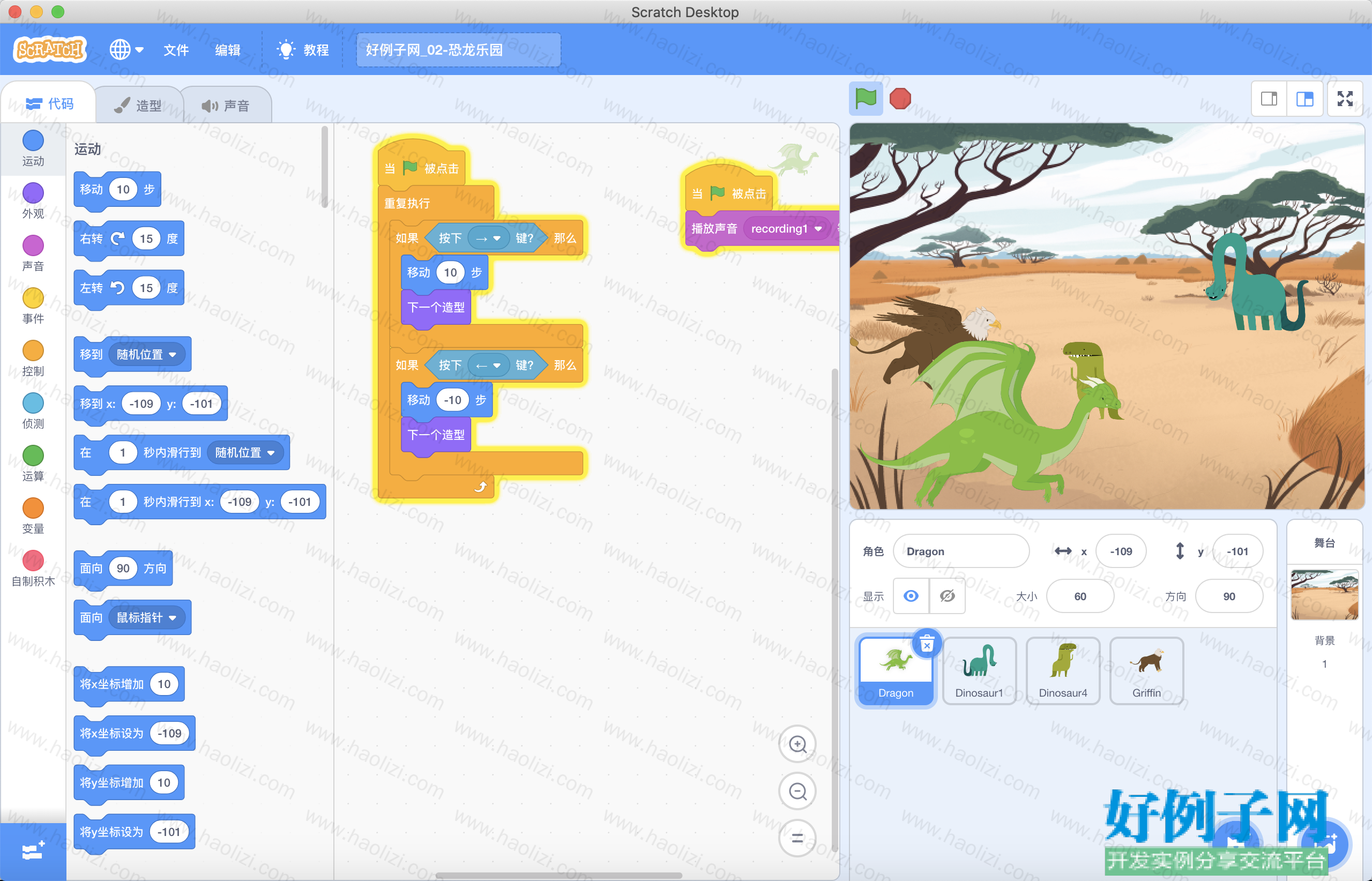Click the green flag to start the project

(x=865, y=99)
